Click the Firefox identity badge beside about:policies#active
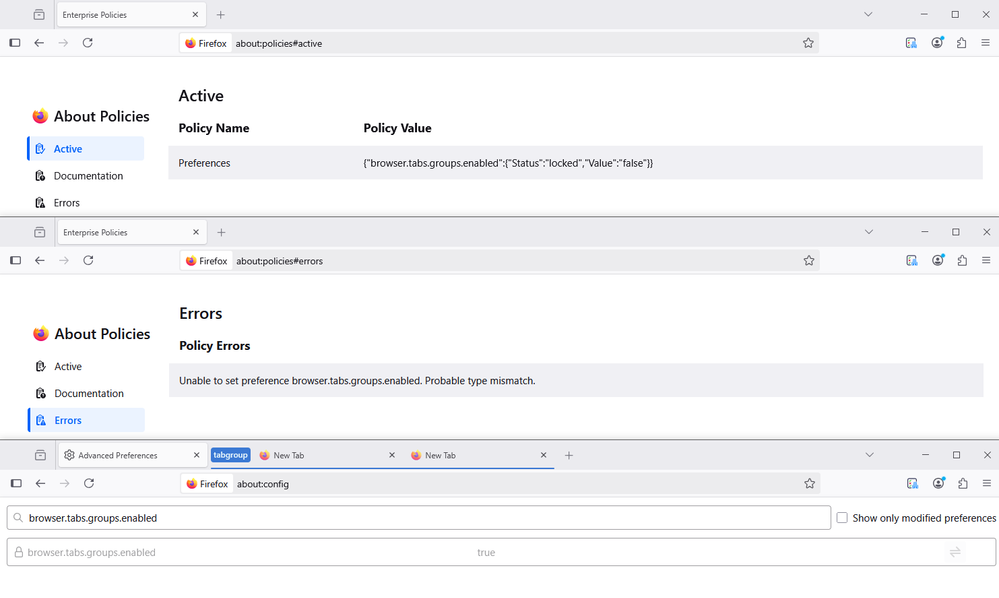Screen dimensions: 999x598 [x=206, y=44]
